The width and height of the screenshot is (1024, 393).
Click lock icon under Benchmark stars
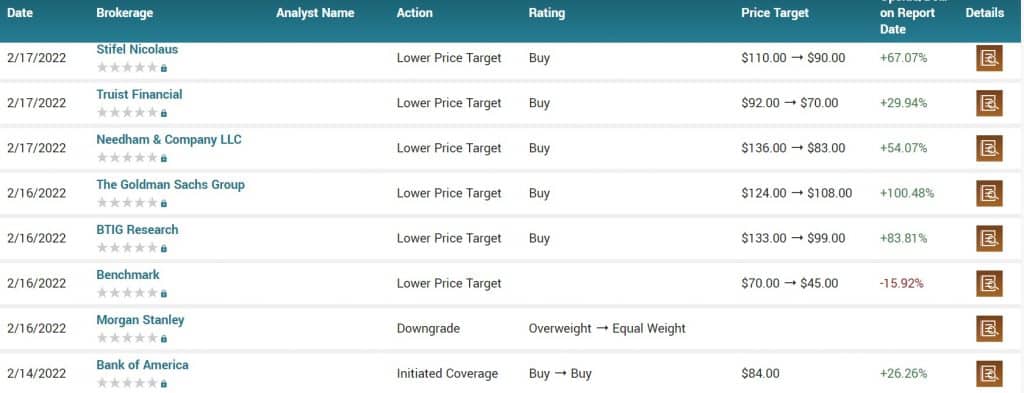tap(164, 293)
